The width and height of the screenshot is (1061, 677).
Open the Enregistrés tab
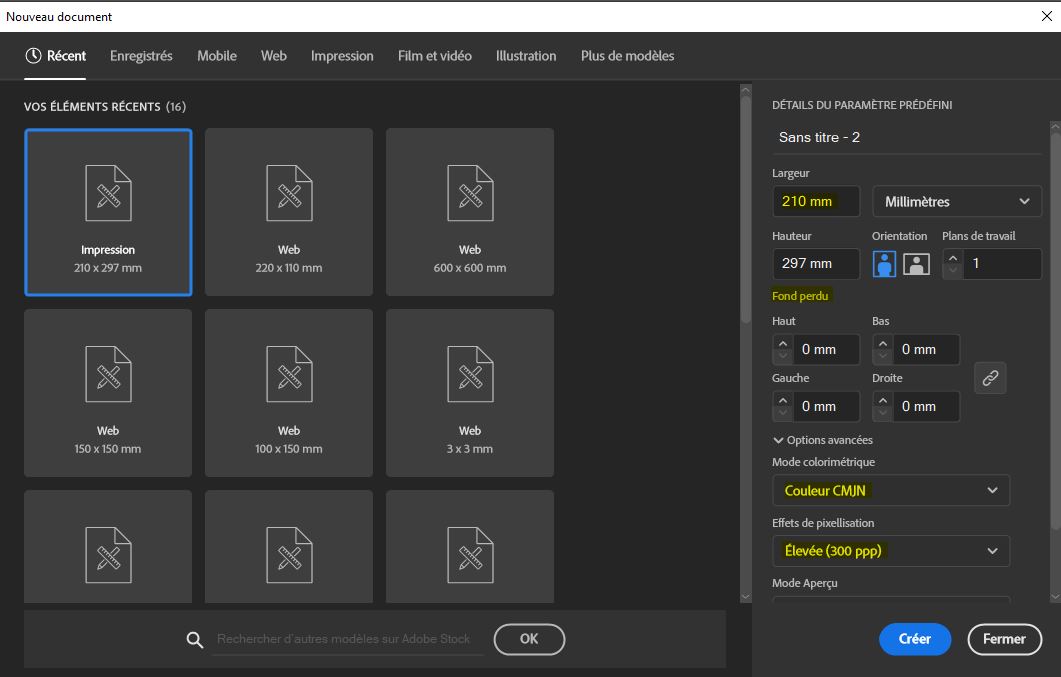[x=141, y=56]
